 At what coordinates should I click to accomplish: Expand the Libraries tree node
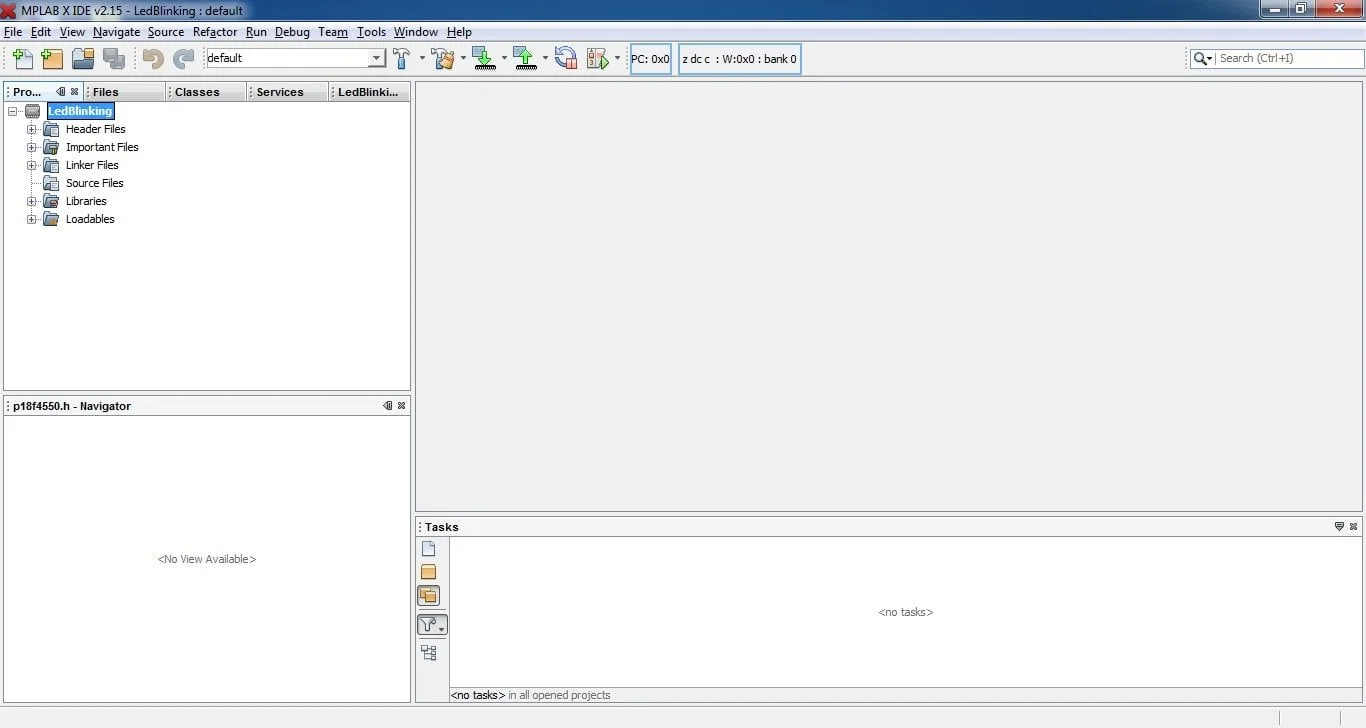coord(32,201)
